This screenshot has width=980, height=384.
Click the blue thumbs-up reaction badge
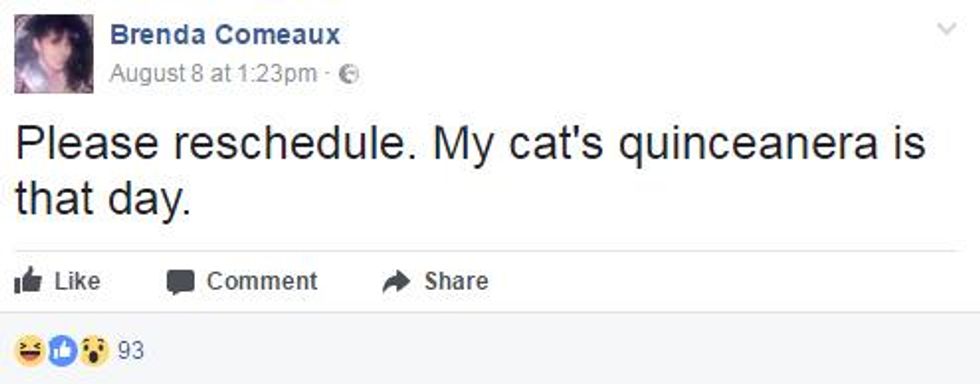[x=62, y=350]
